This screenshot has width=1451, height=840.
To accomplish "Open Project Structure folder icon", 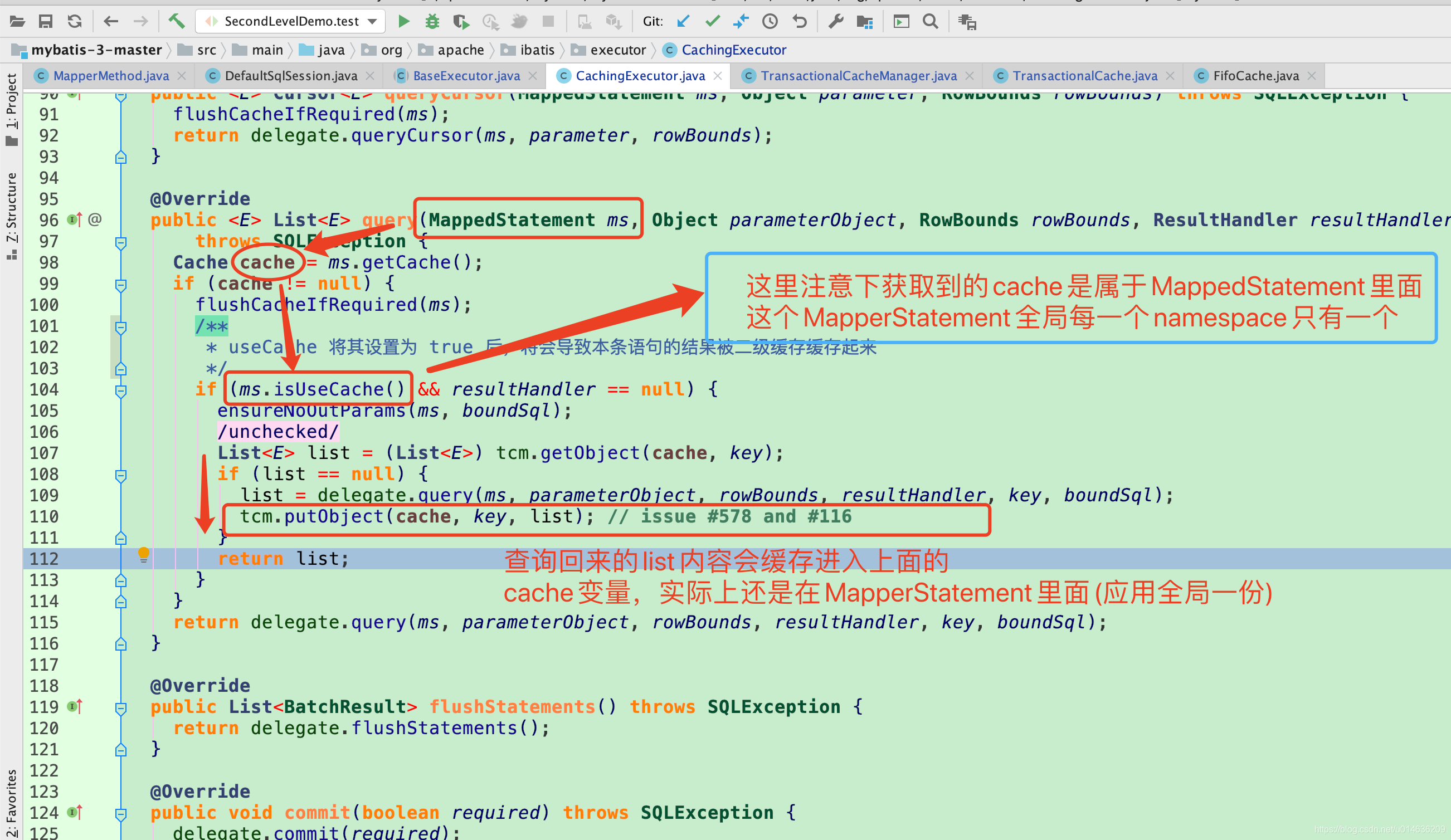I will (865, 22).
